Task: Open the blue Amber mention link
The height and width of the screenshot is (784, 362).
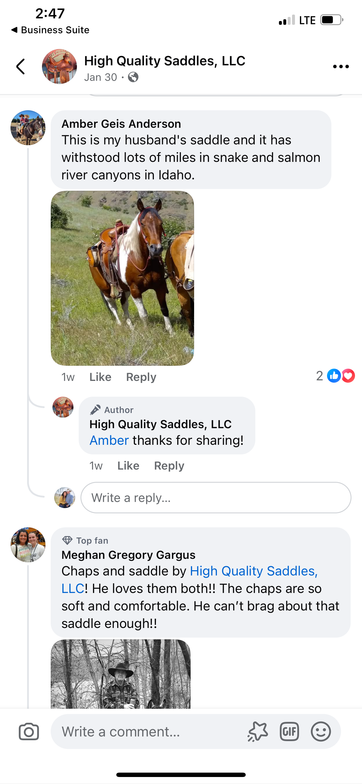Action: [x=109, y=440]
